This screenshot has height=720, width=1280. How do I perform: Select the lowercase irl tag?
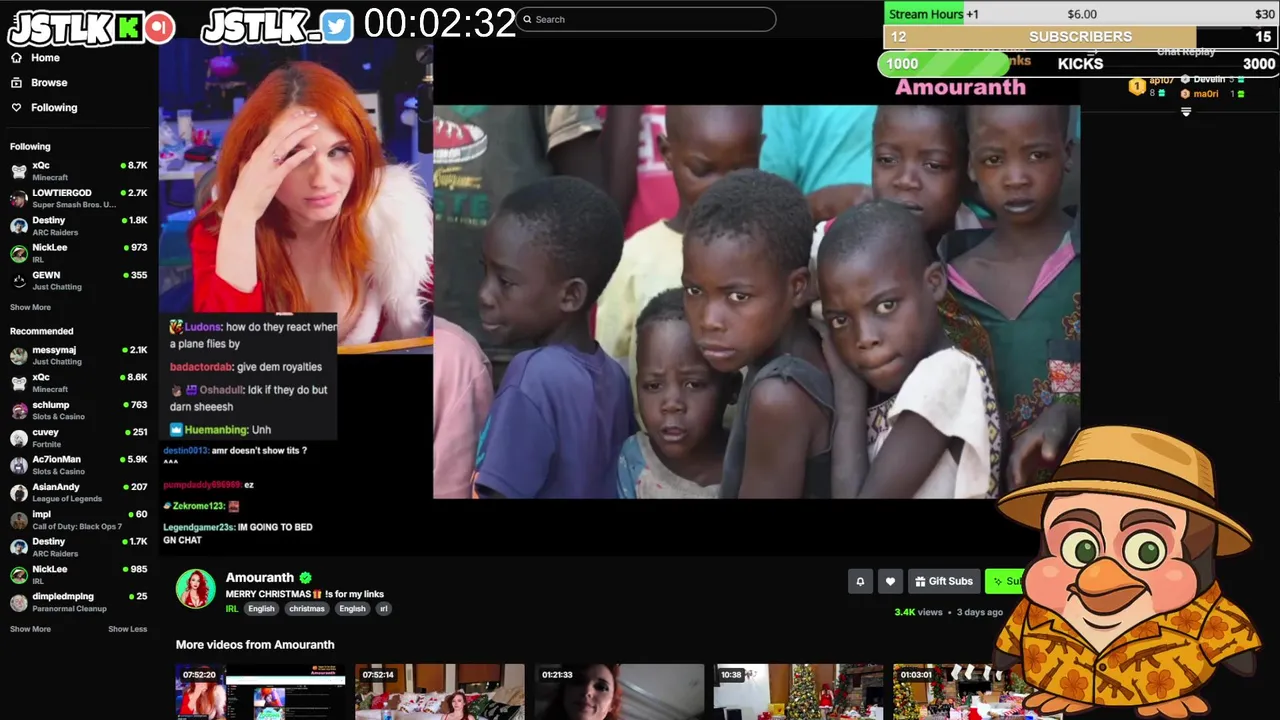click(x=383, y=608)
